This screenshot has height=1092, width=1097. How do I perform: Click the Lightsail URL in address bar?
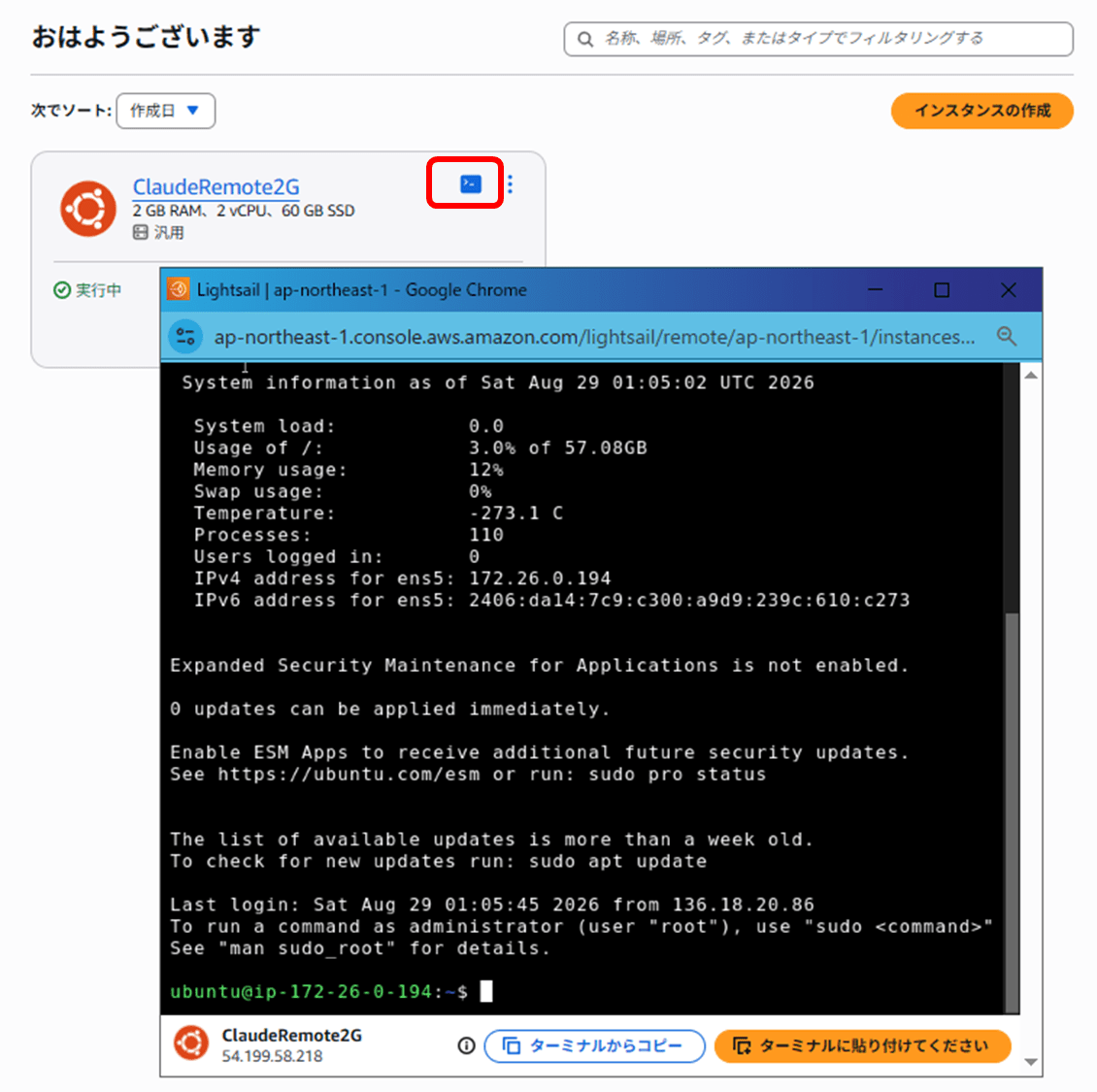pyautogui.click(x=594, y=337)
